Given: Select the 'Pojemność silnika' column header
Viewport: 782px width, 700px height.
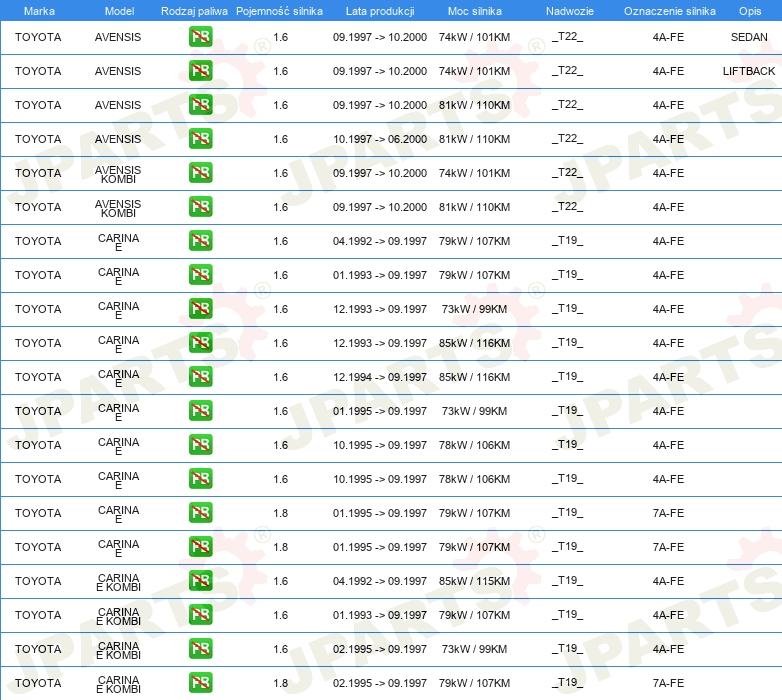Looking at the screenshot, I should [279, 11].
